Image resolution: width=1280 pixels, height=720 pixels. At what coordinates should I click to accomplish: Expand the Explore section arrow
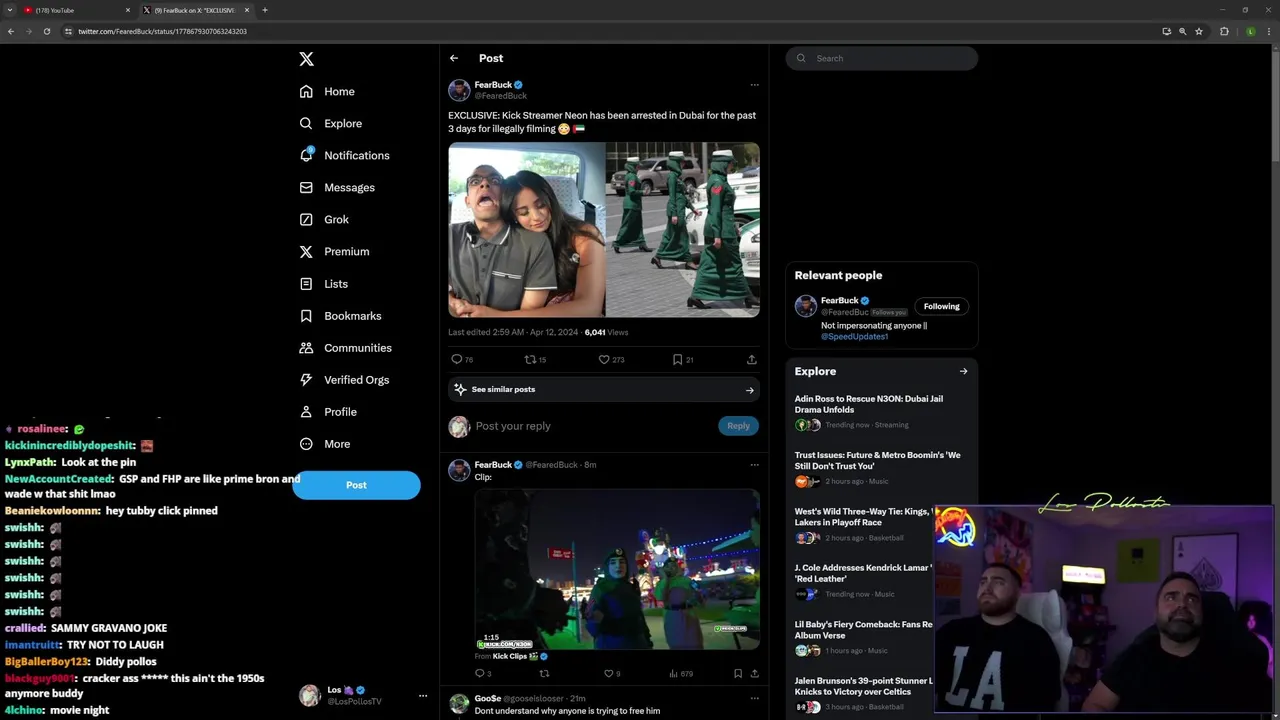tap(963, 371)
